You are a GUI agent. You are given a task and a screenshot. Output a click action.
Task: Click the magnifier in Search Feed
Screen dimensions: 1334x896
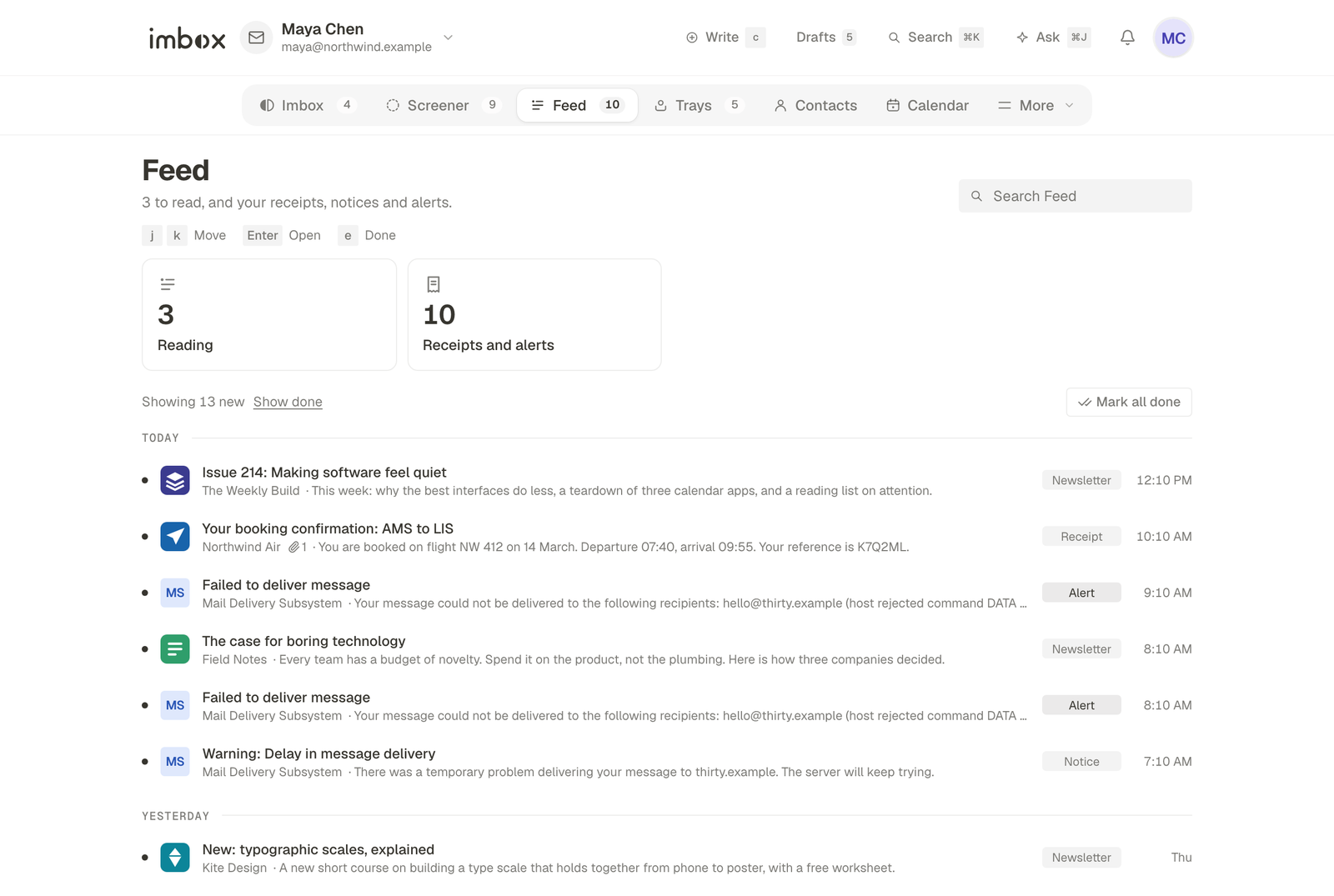(976, 196)
